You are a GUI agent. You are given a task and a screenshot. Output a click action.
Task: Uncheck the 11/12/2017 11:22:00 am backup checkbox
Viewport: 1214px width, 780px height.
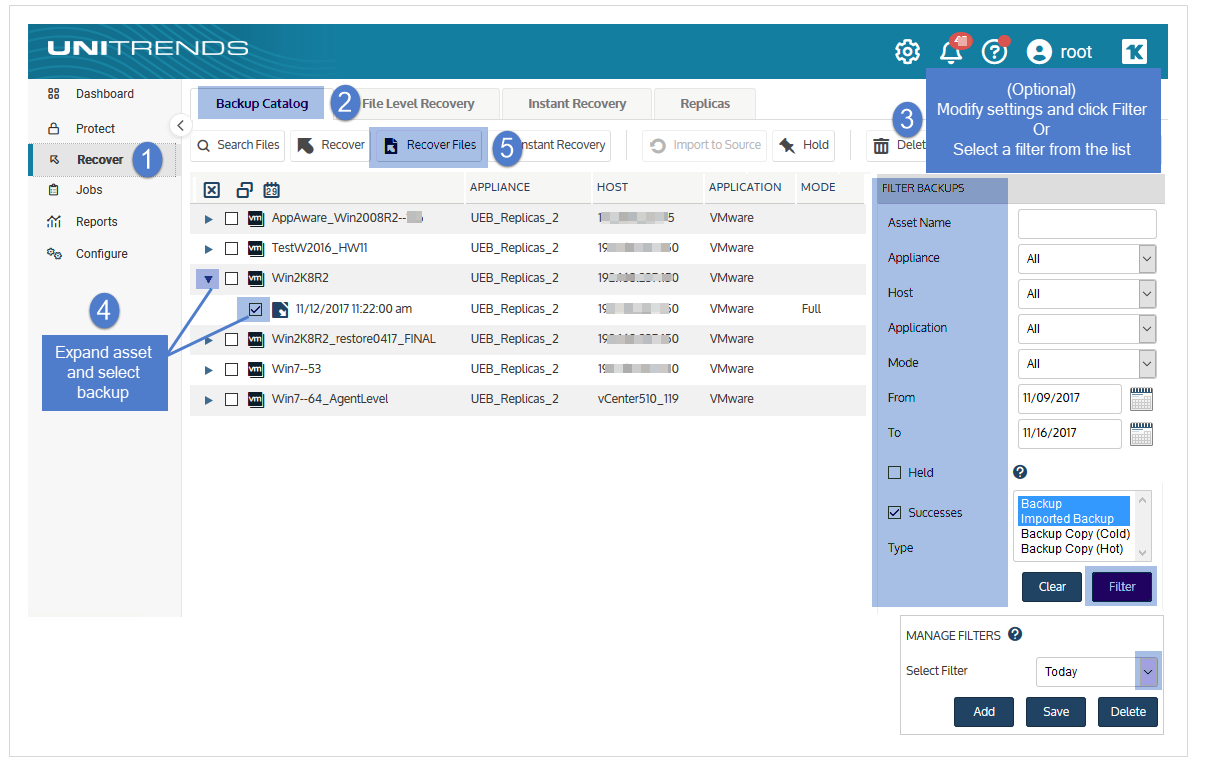[x=255, y=309]
